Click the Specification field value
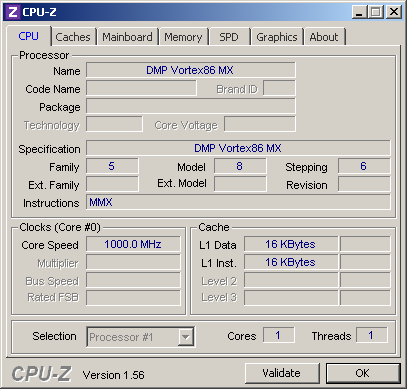The height and width of the screenshot is (389, 407). click(x=238, y=148)
